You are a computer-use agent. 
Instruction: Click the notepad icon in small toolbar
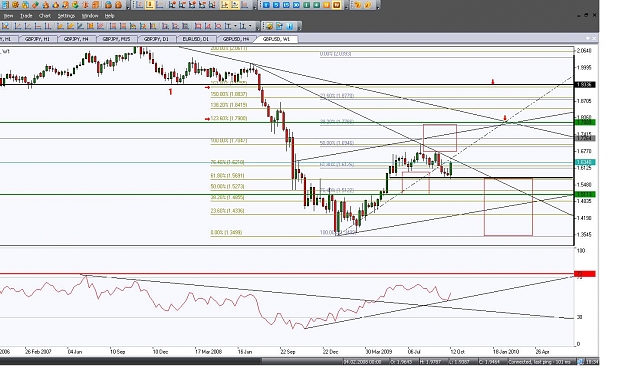click(279, 26)
